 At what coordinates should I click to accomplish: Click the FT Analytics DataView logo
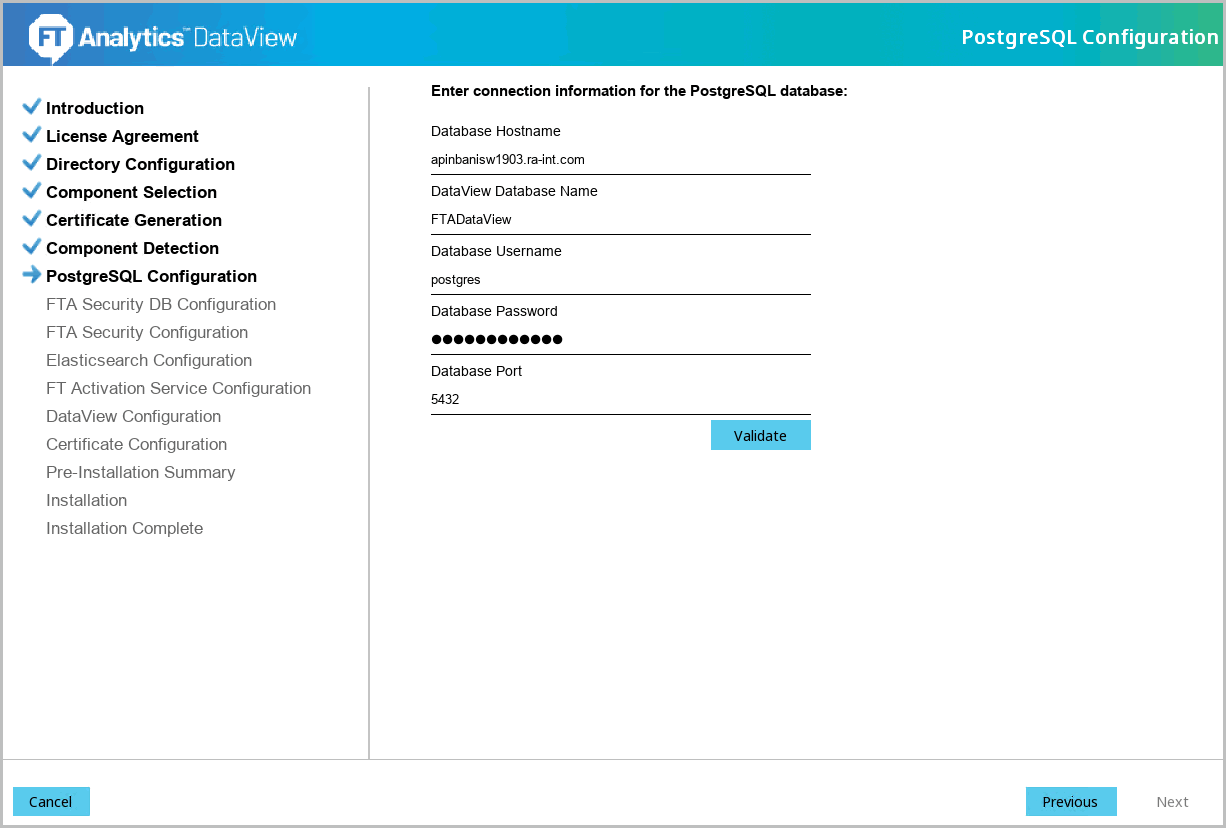[163, 37]
